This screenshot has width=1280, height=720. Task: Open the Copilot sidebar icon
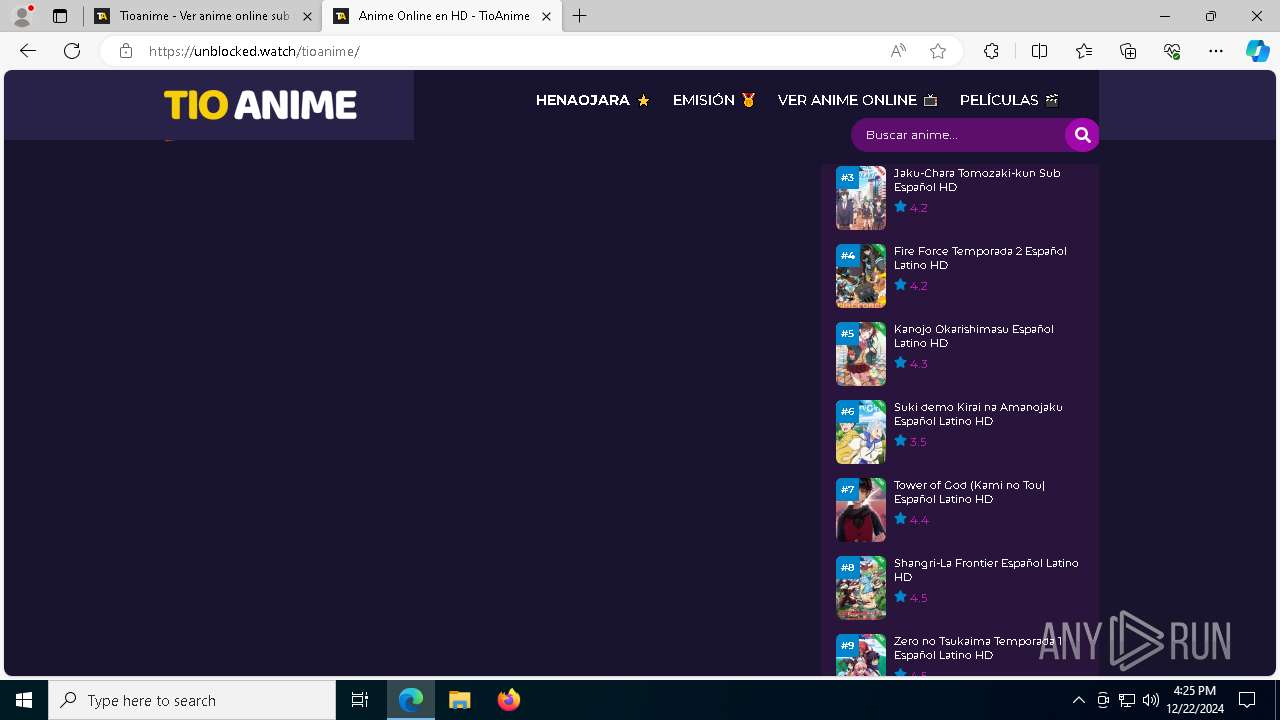(x=1258, y=51)
